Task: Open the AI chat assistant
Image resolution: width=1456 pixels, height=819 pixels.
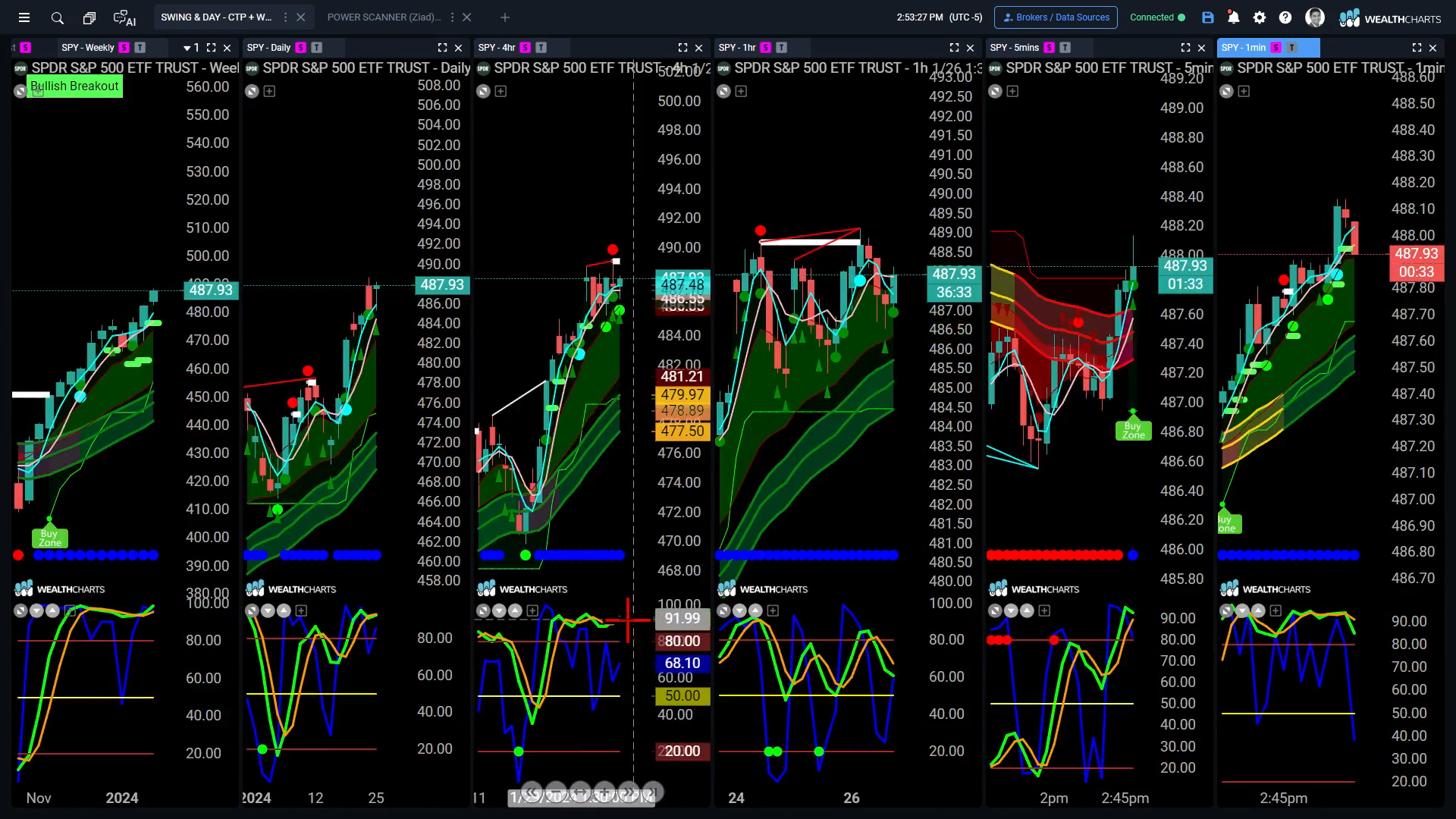Action: (x=124, y=17)
